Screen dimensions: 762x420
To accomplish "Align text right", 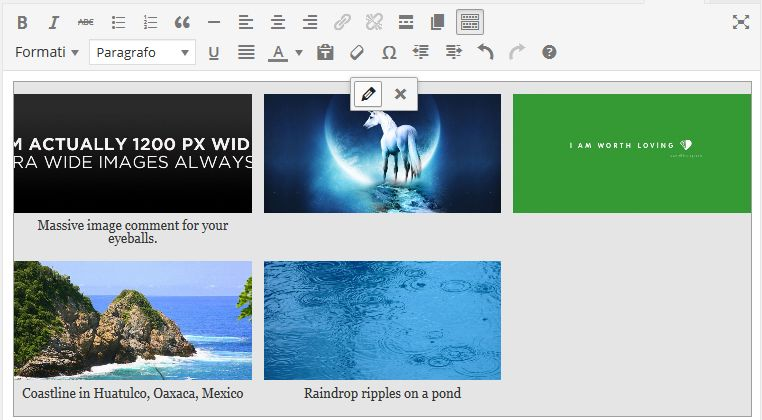I will [x=310, y=22].
